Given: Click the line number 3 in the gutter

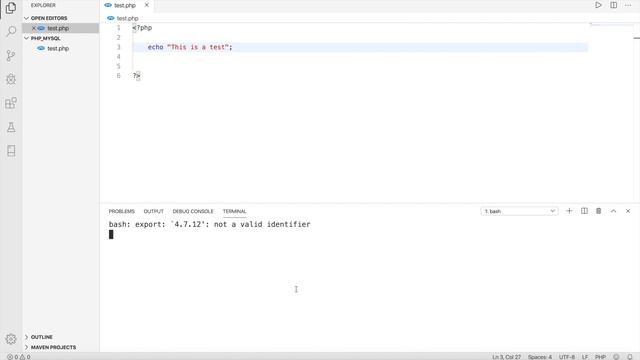Looking at the screenshot, I should (x=118, y=47).
